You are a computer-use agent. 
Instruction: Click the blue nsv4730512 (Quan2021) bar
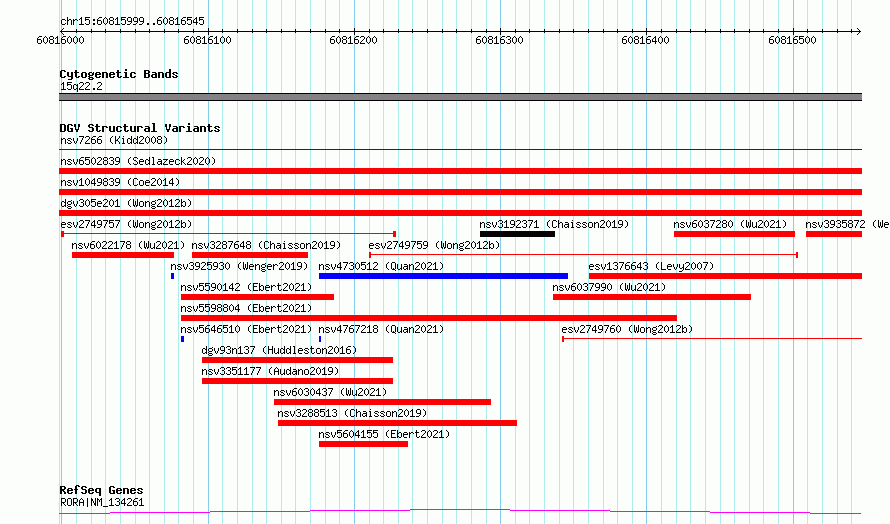[x=443, y=276]
